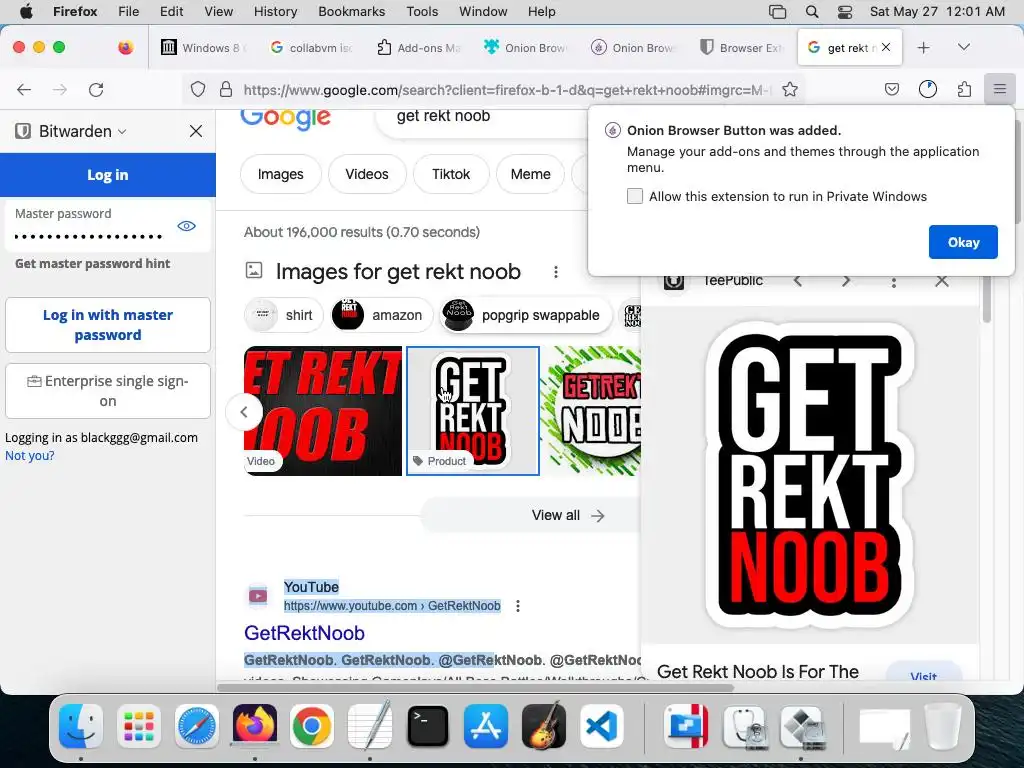Viewport: 1024px width, 768px height.
Task: Select the shirt image filter chip
Action: [x=284, y=315]
